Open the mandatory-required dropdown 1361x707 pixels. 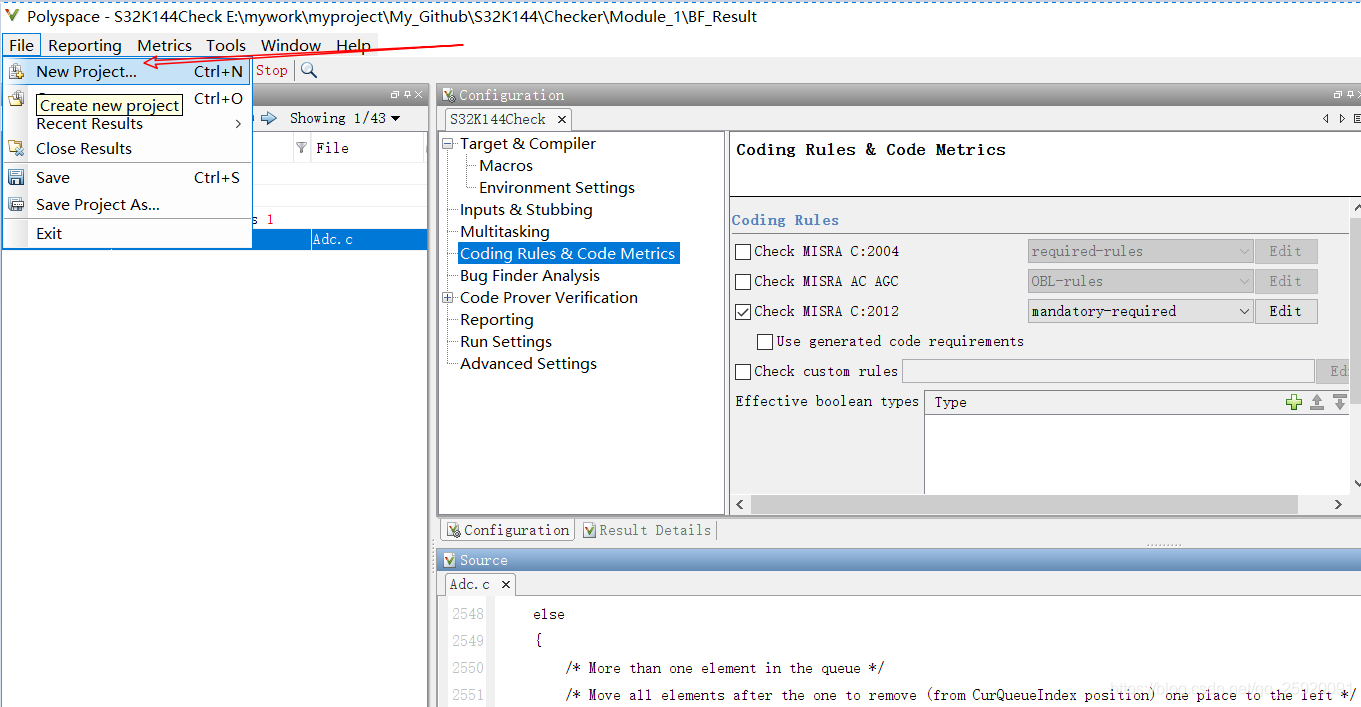(1140, 311)
